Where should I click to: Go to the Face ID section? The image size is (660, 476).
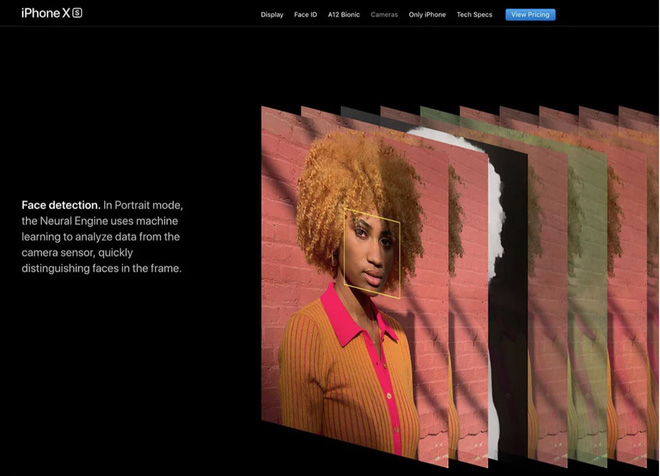305,15
